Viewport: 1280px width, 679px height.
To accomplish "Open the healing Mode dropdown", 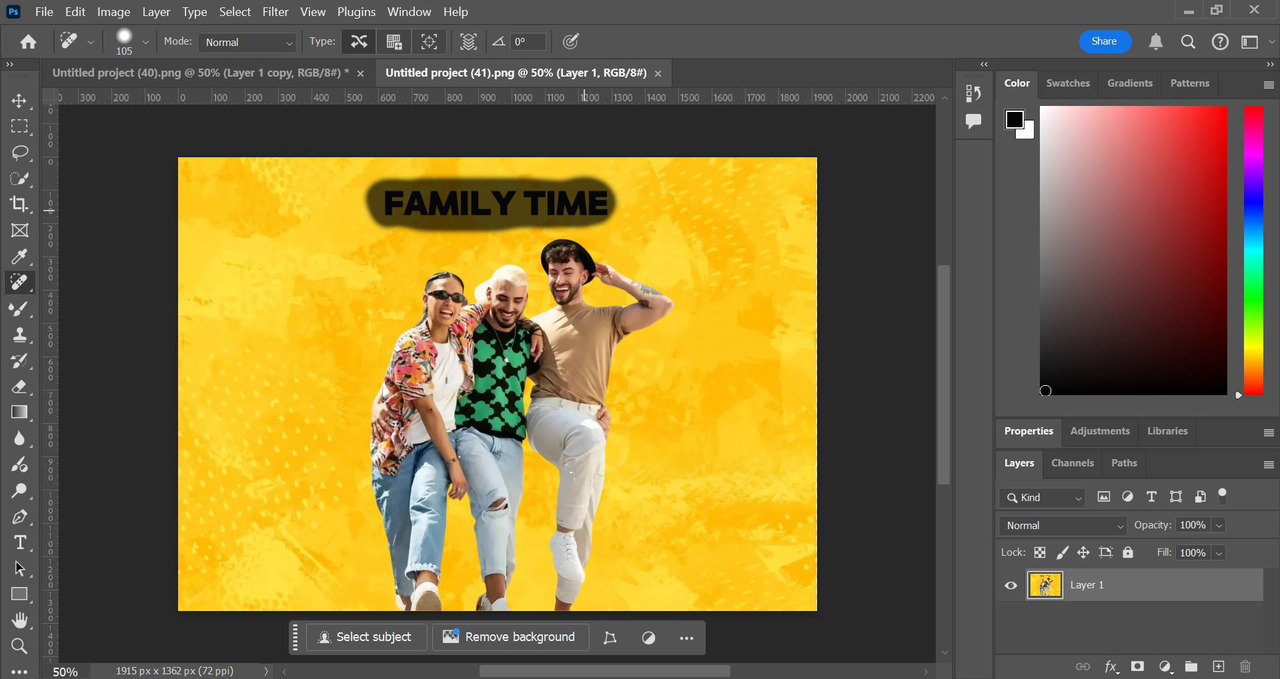I will point(247,42).
